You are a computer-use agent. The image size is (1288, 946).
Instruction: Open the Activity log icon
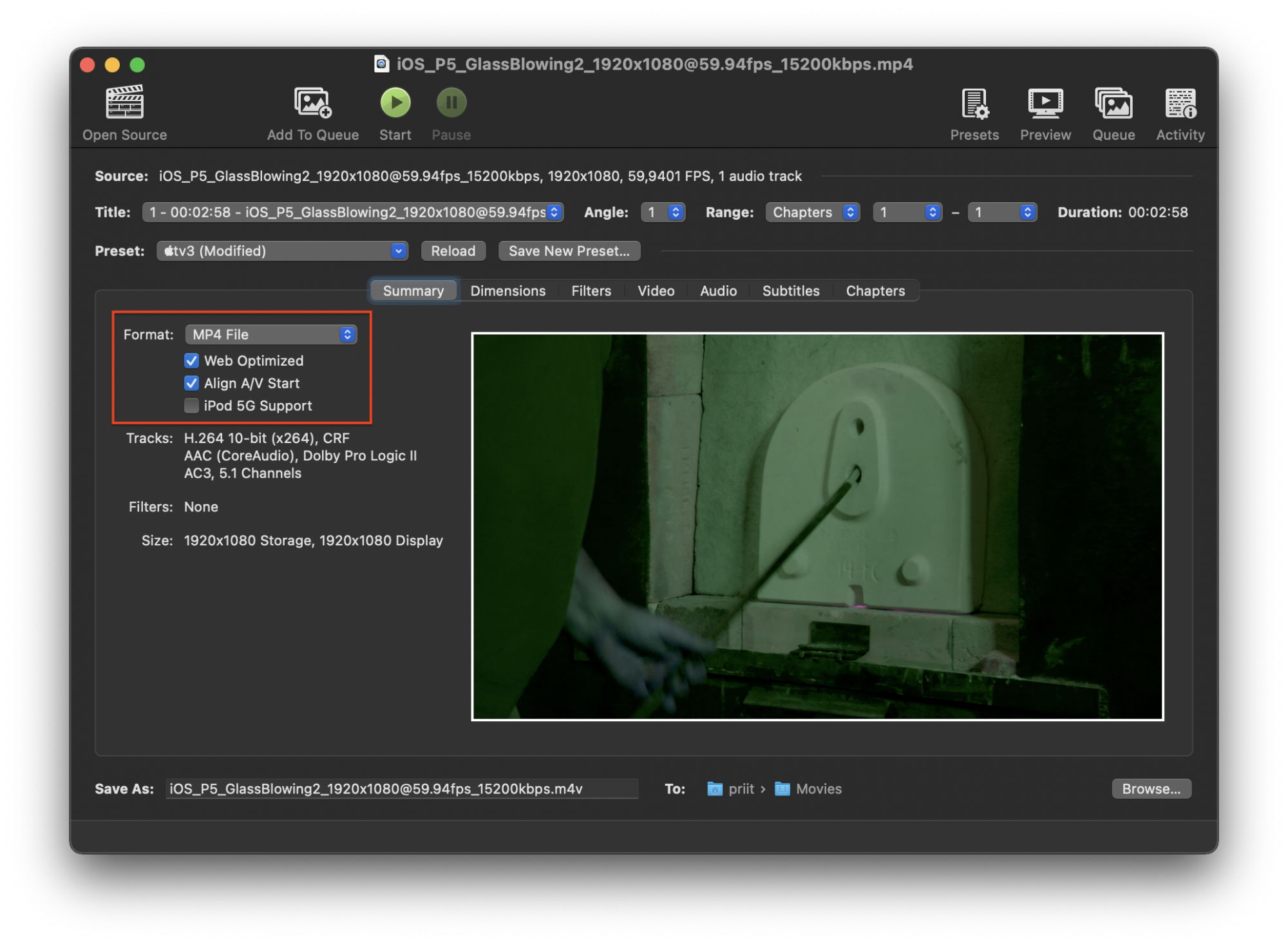click(x=1180, y=104)
